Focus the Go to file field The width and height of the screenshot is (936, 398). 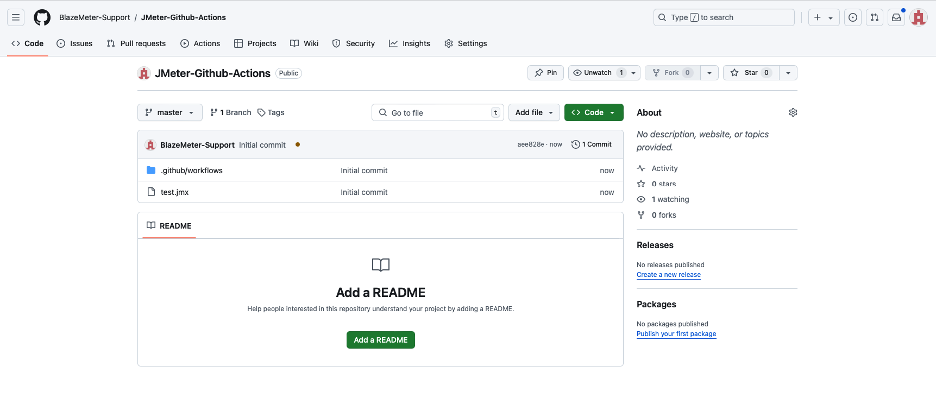coord(438,112)
